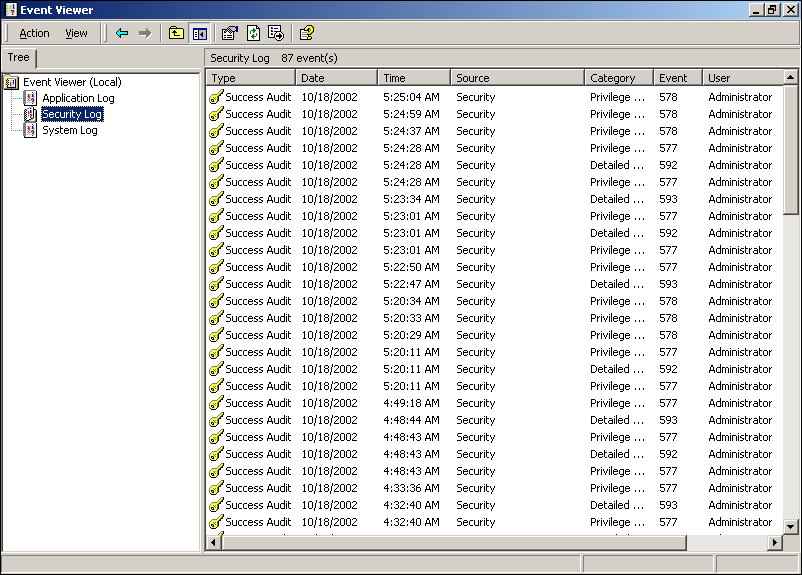This screenshot has height=575, width=802.
Task: Click the horizontal scrollbar right arrow
Action: [774, 542]
